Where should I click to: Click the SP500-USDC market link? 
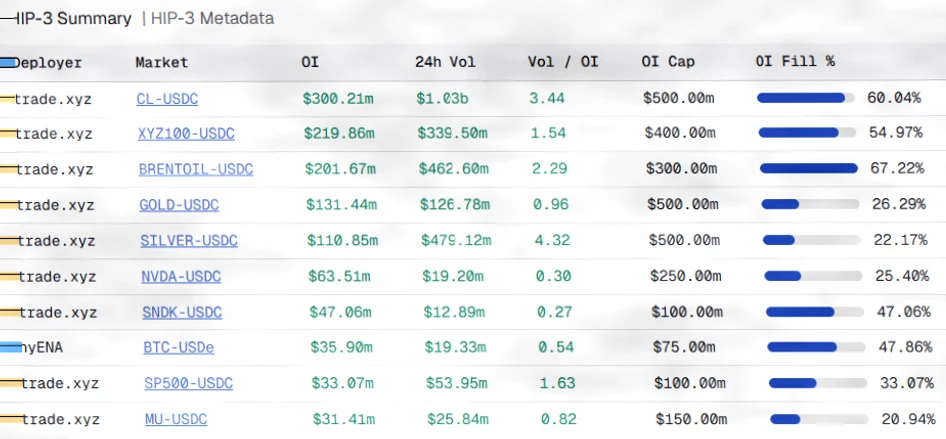188,384
